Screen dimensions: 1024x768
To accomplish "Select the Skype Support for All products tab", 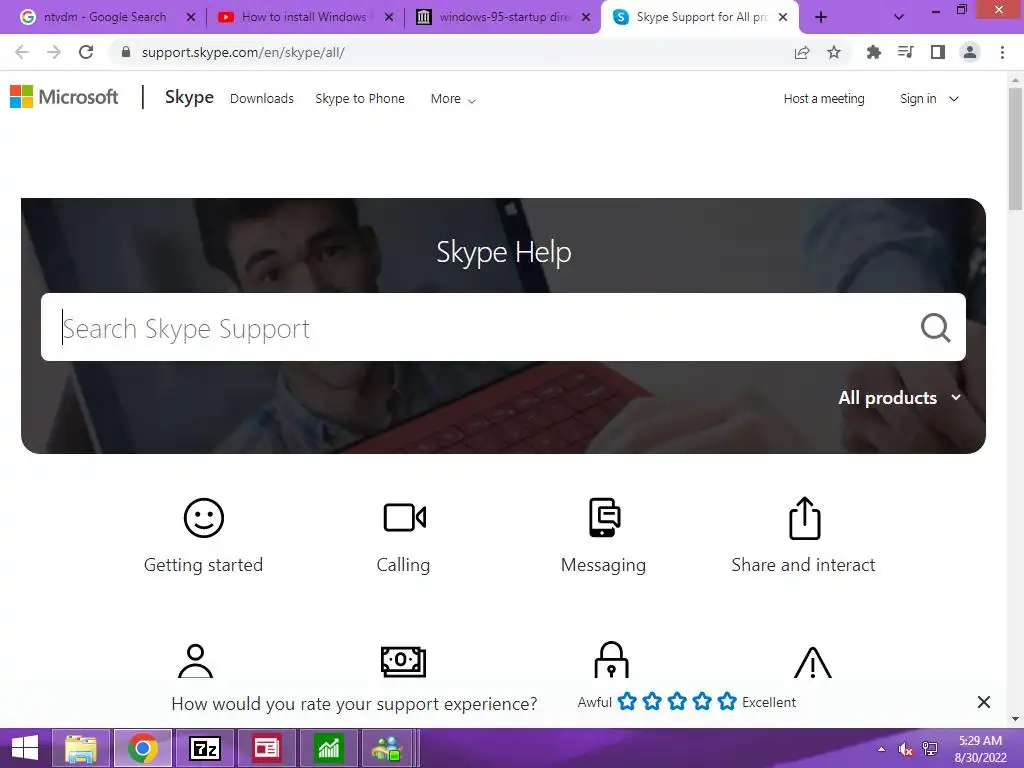I will point(699,17).
